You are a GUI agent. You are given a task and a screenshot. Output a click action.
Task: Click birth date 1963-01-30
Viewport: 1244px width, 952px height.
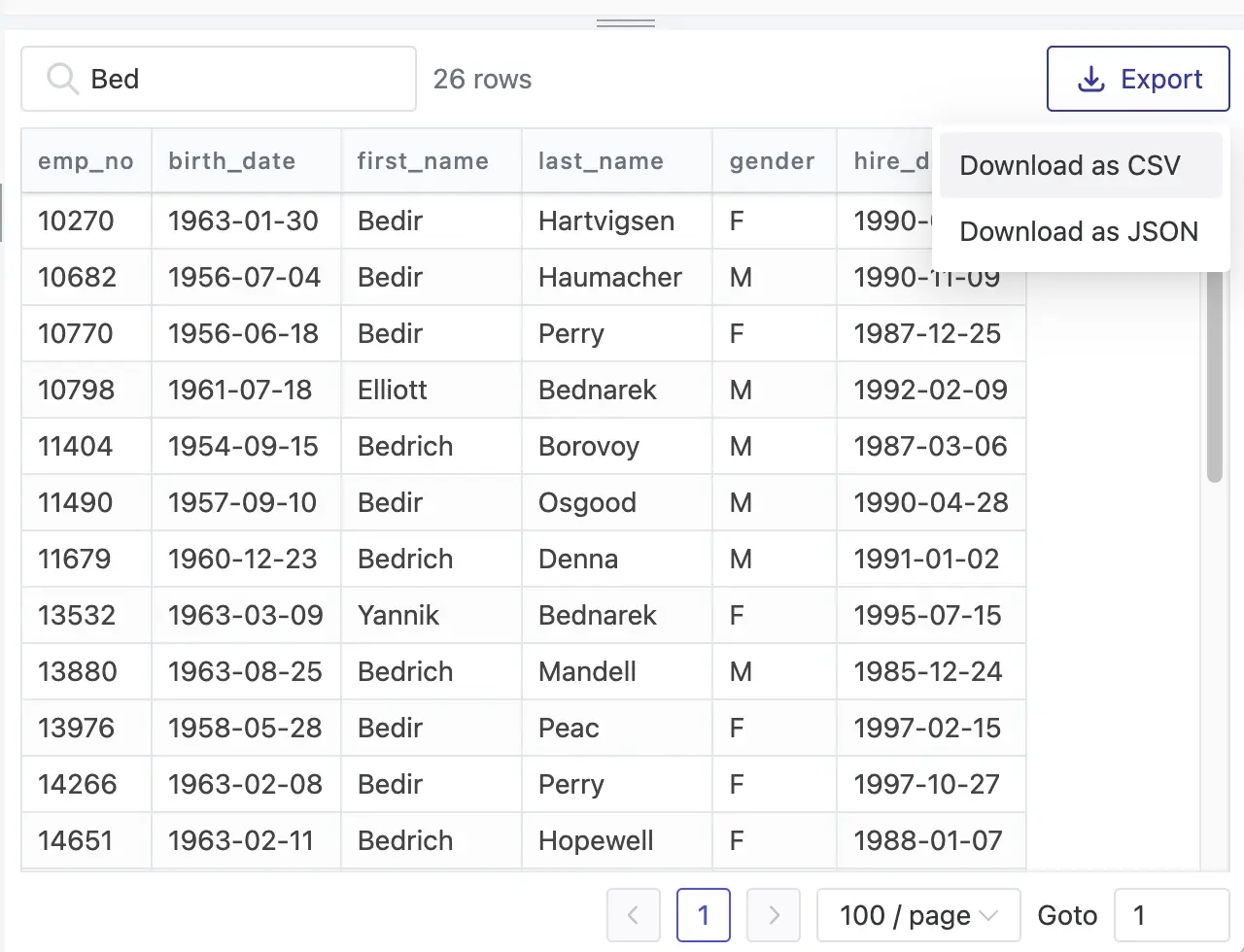coord(243,221)
